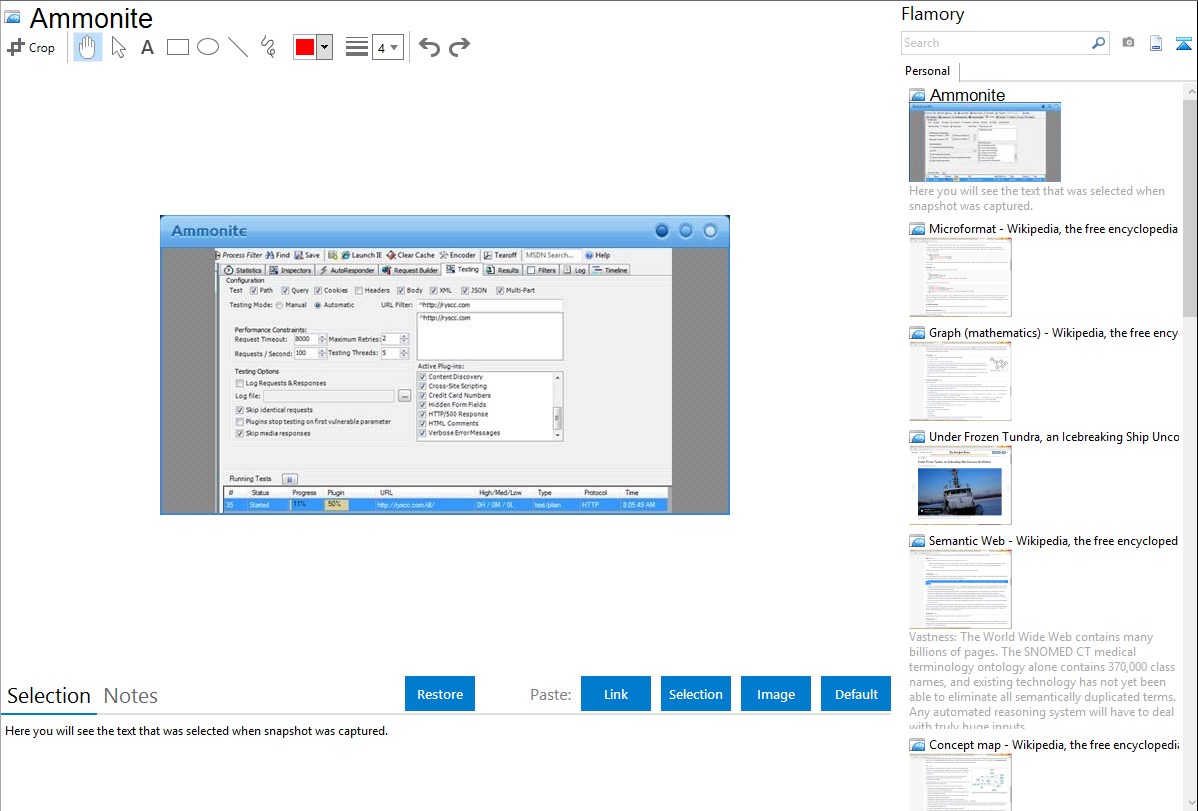
Task: Click the Vastness description text under Semantic Web
Action: 1042,681
